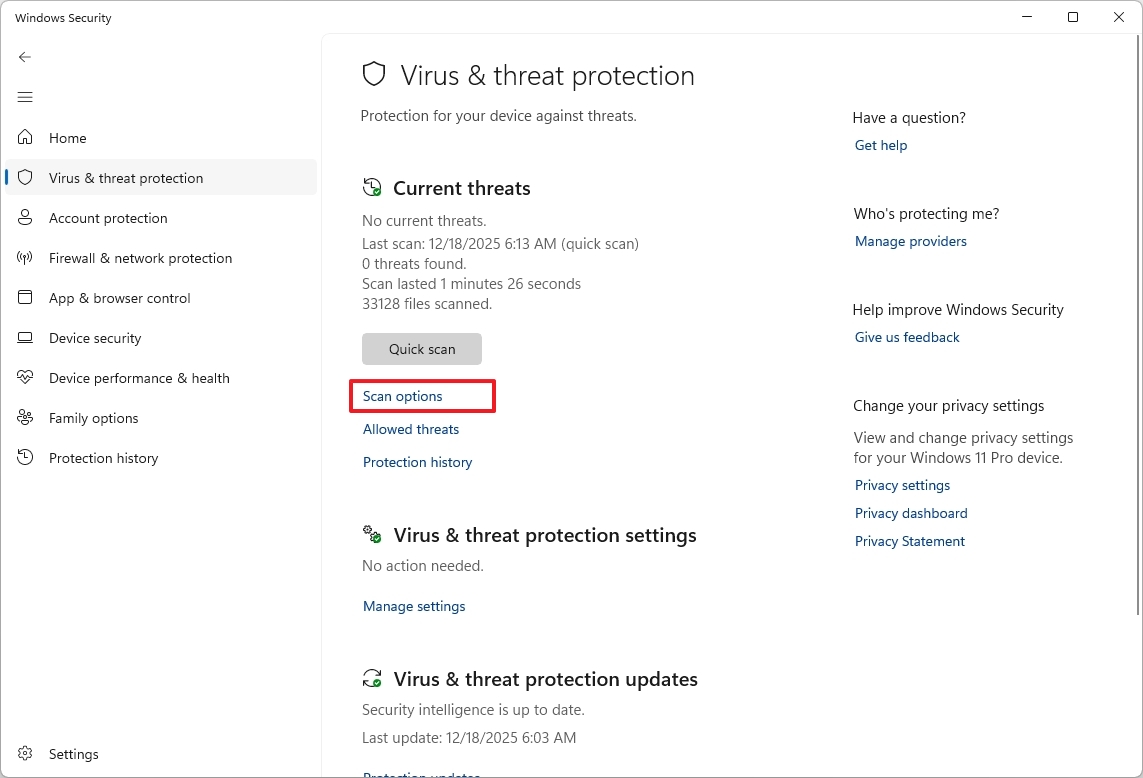Image resolution: width=1143 pixels, height=778 pixels.
Task: Open Scan options
Action: 403,395
